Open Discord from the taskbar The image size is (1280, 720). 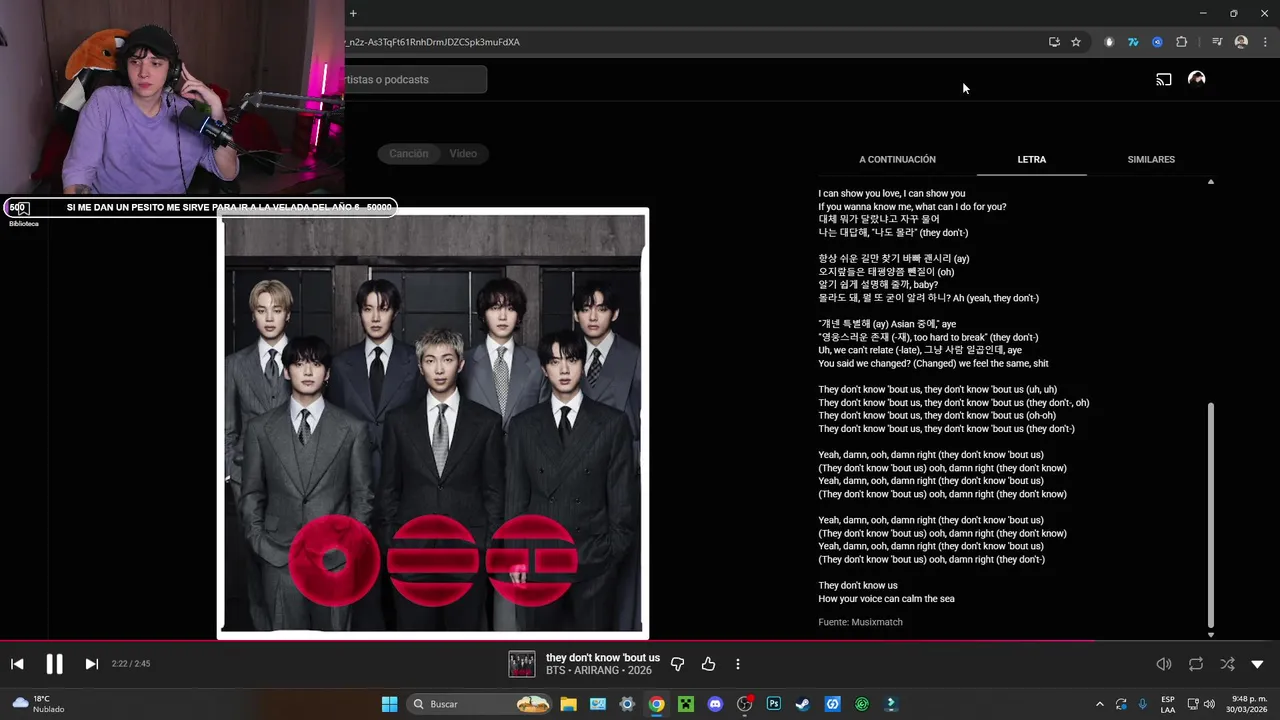pyautogui.click(x=715, y=704)
